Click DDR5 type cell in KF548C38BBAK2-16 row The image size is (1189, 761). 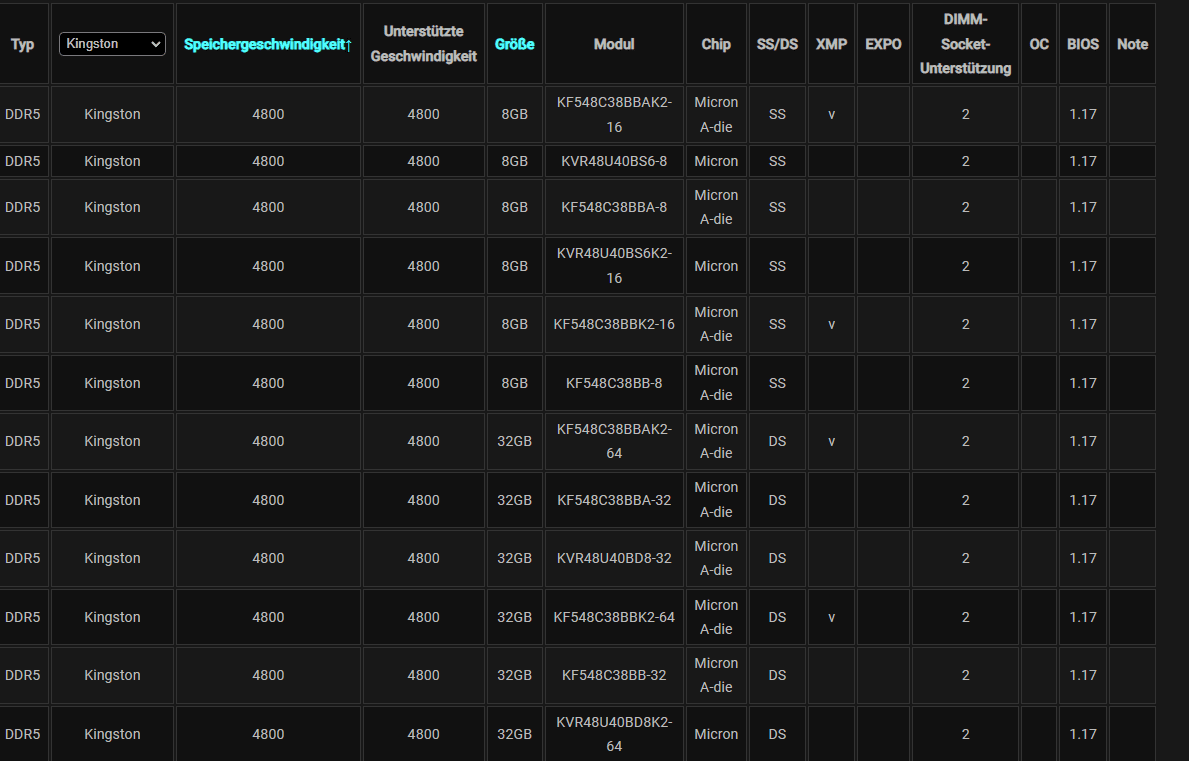click(23, 114)
